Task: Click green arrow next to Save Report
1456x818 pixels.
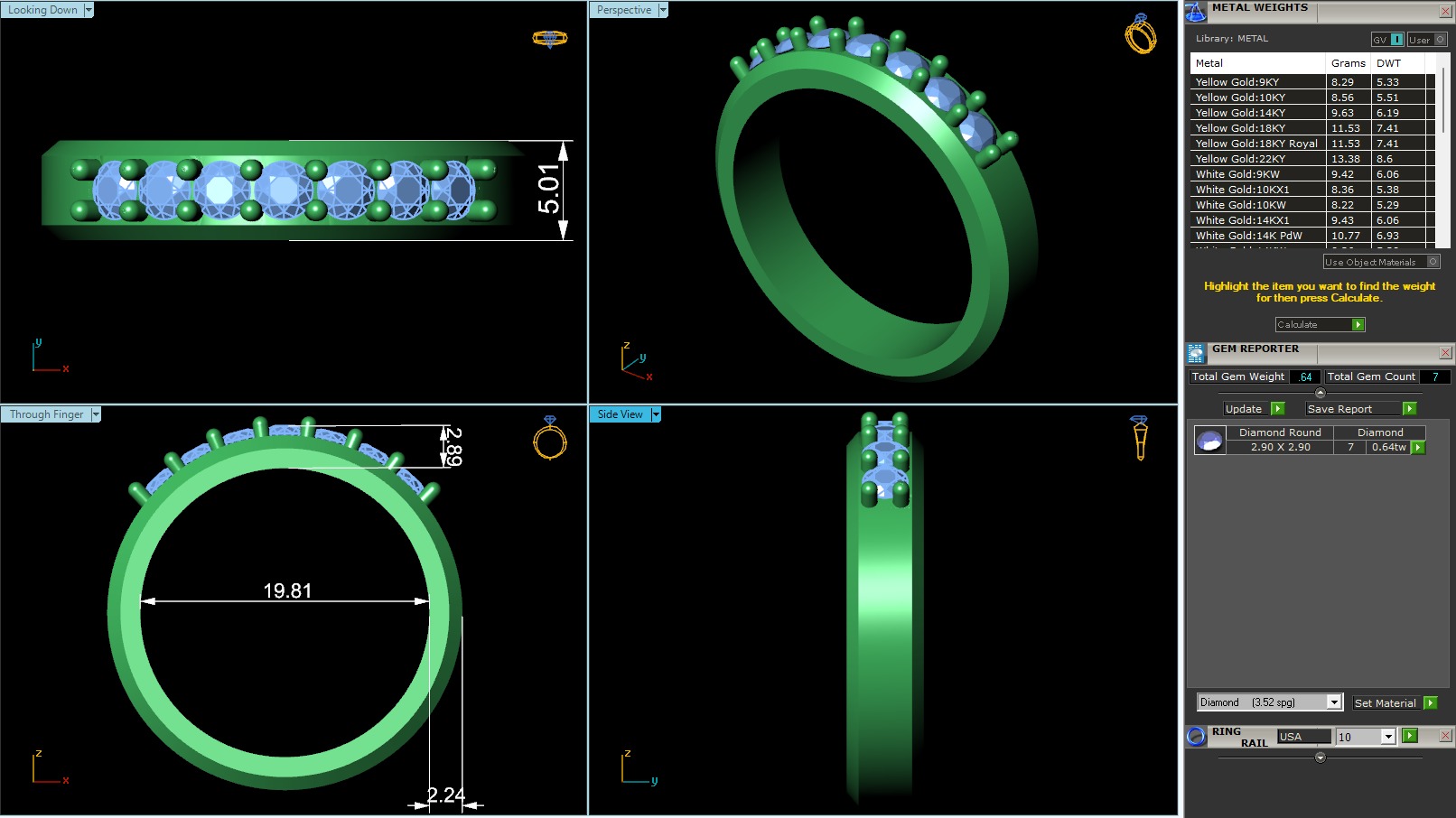Action: [x=1409, y=409]
